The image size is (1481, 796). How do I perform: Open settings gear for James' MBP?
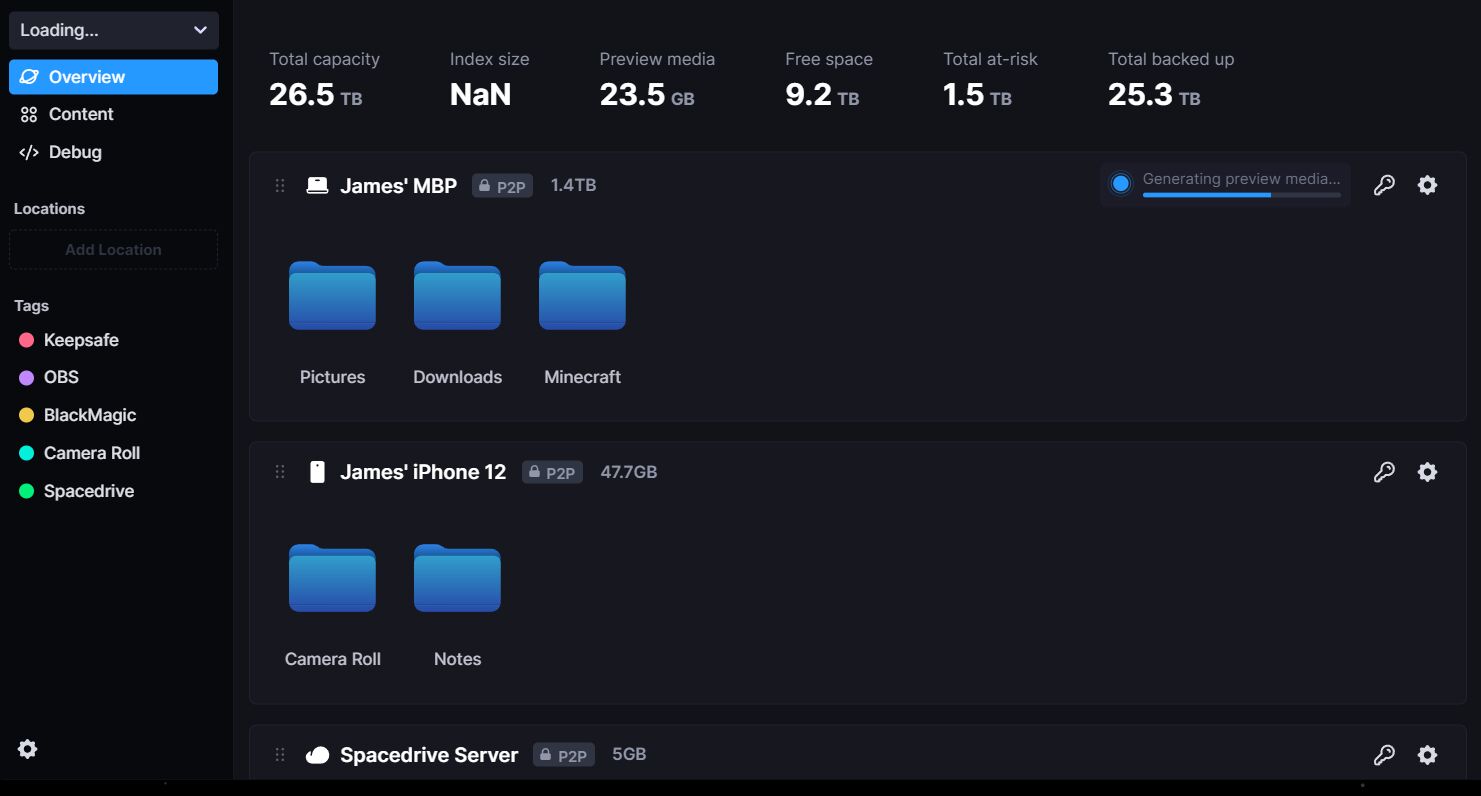[1427, 185]
